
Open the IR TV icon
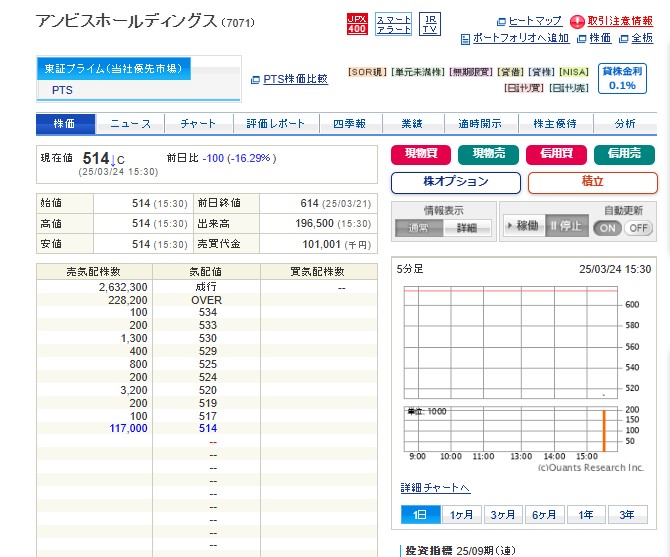429,24
